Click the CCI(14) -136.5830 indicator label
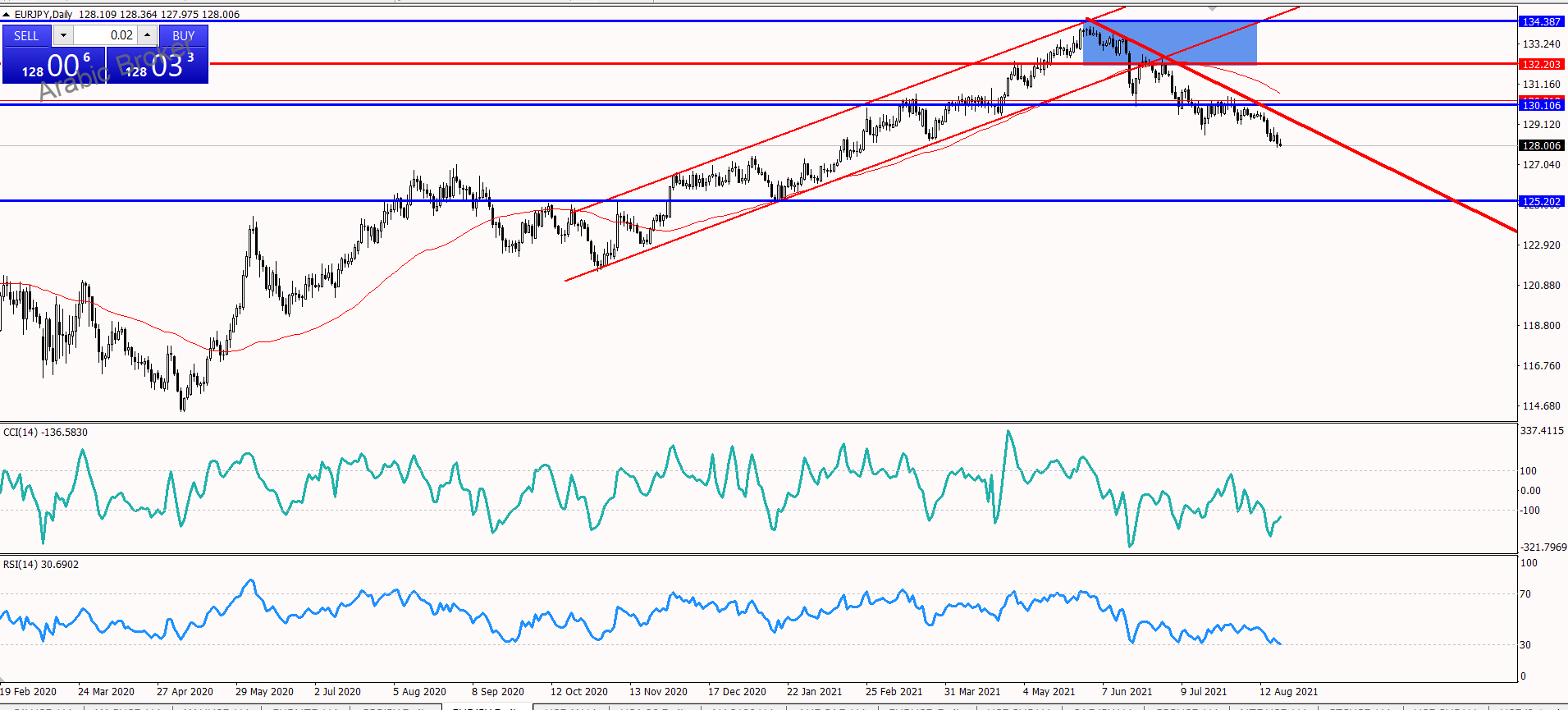 click(45, 432)
